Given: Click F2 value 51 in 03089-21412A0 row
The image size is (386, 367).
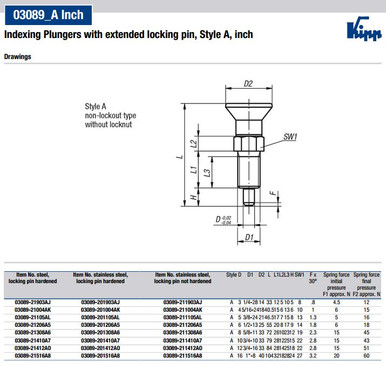Looking at the screenshot, I should tap(367, 348).
